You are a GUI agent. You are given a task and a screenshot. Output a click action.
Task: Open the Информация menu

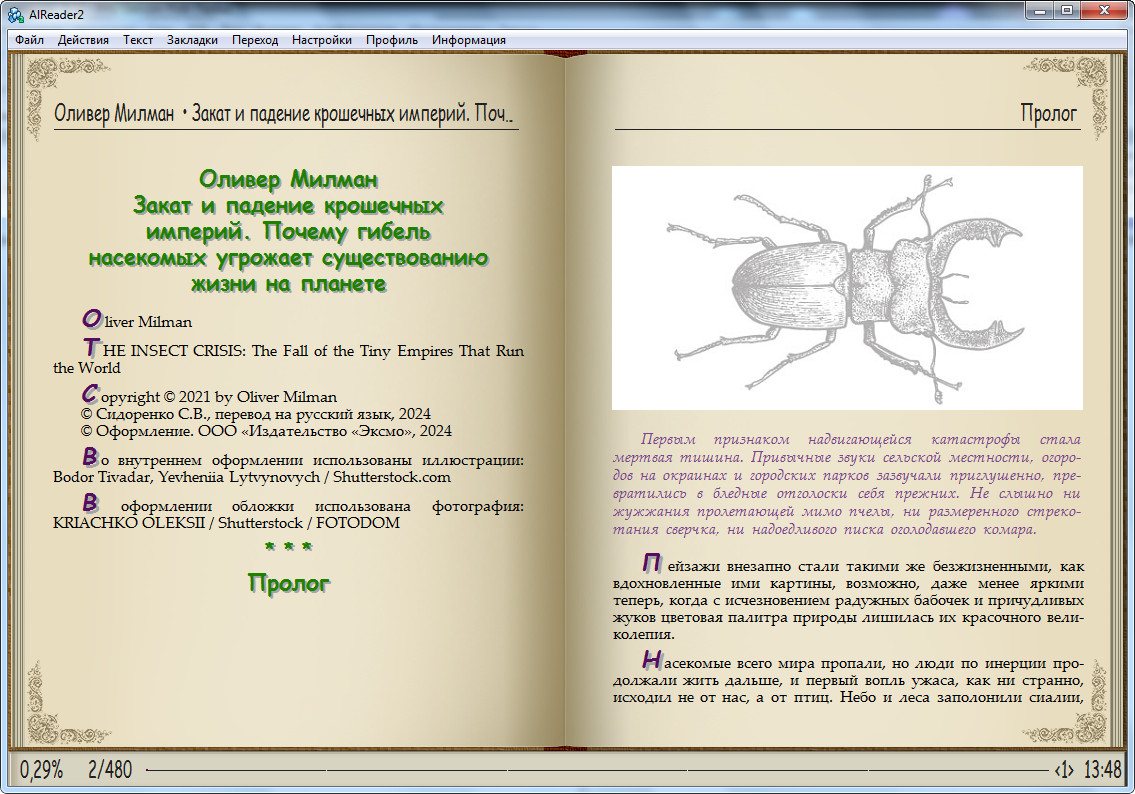[x=468, y=40]
